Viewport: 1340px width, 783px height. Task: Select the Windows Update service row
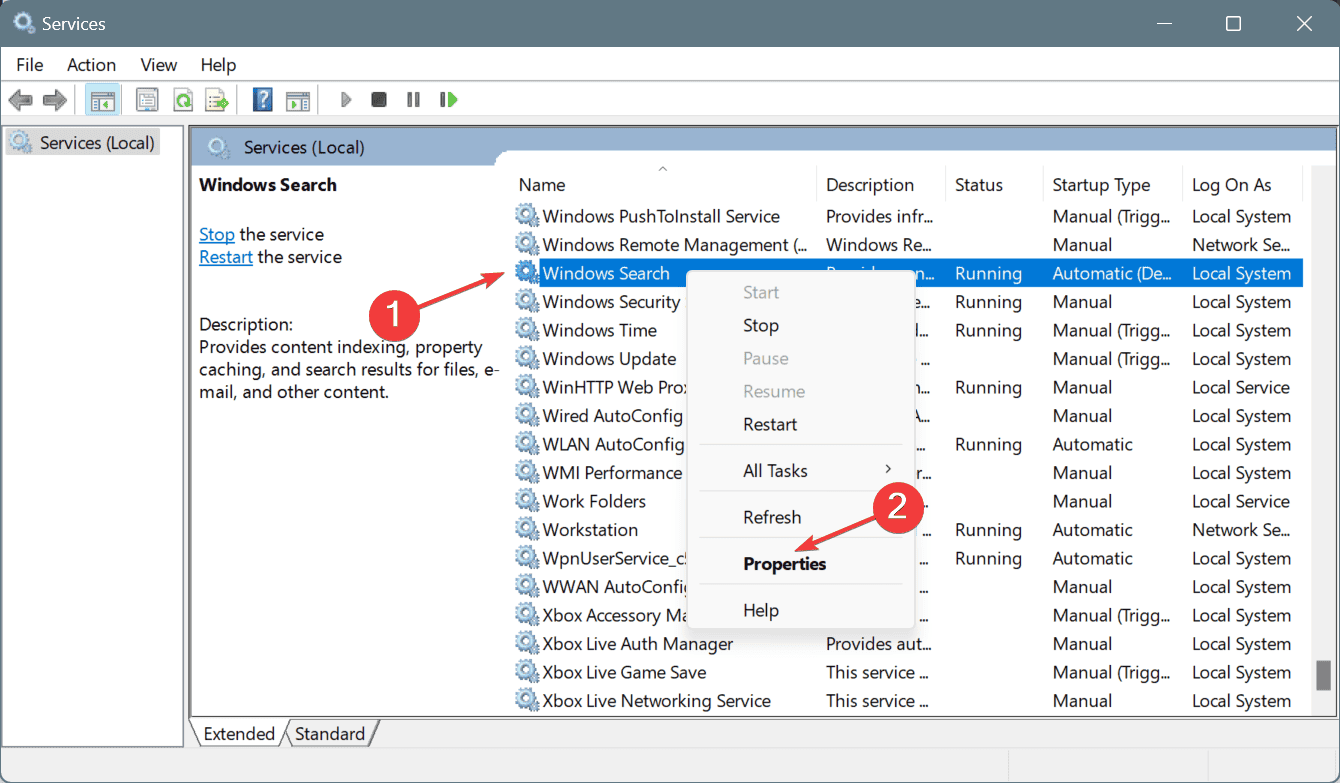click(x=907, y=359)
